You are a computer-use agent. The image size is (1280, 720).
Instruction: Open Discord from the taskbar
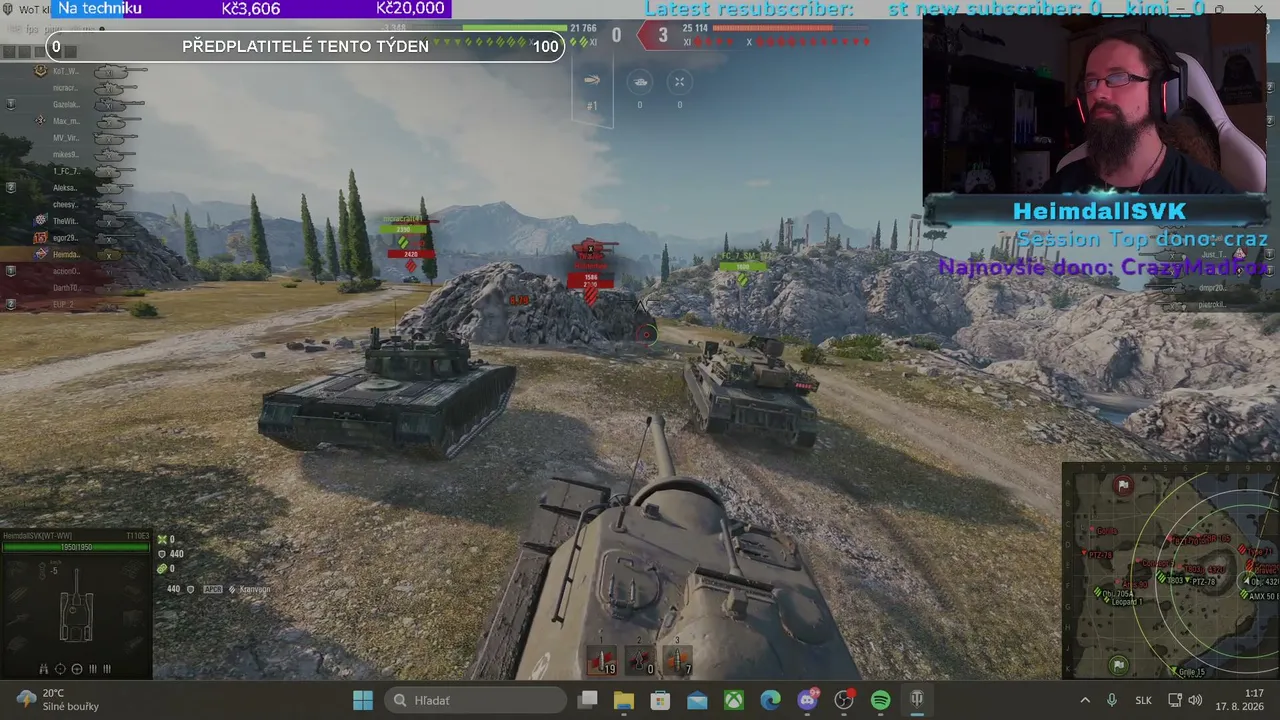807,700
